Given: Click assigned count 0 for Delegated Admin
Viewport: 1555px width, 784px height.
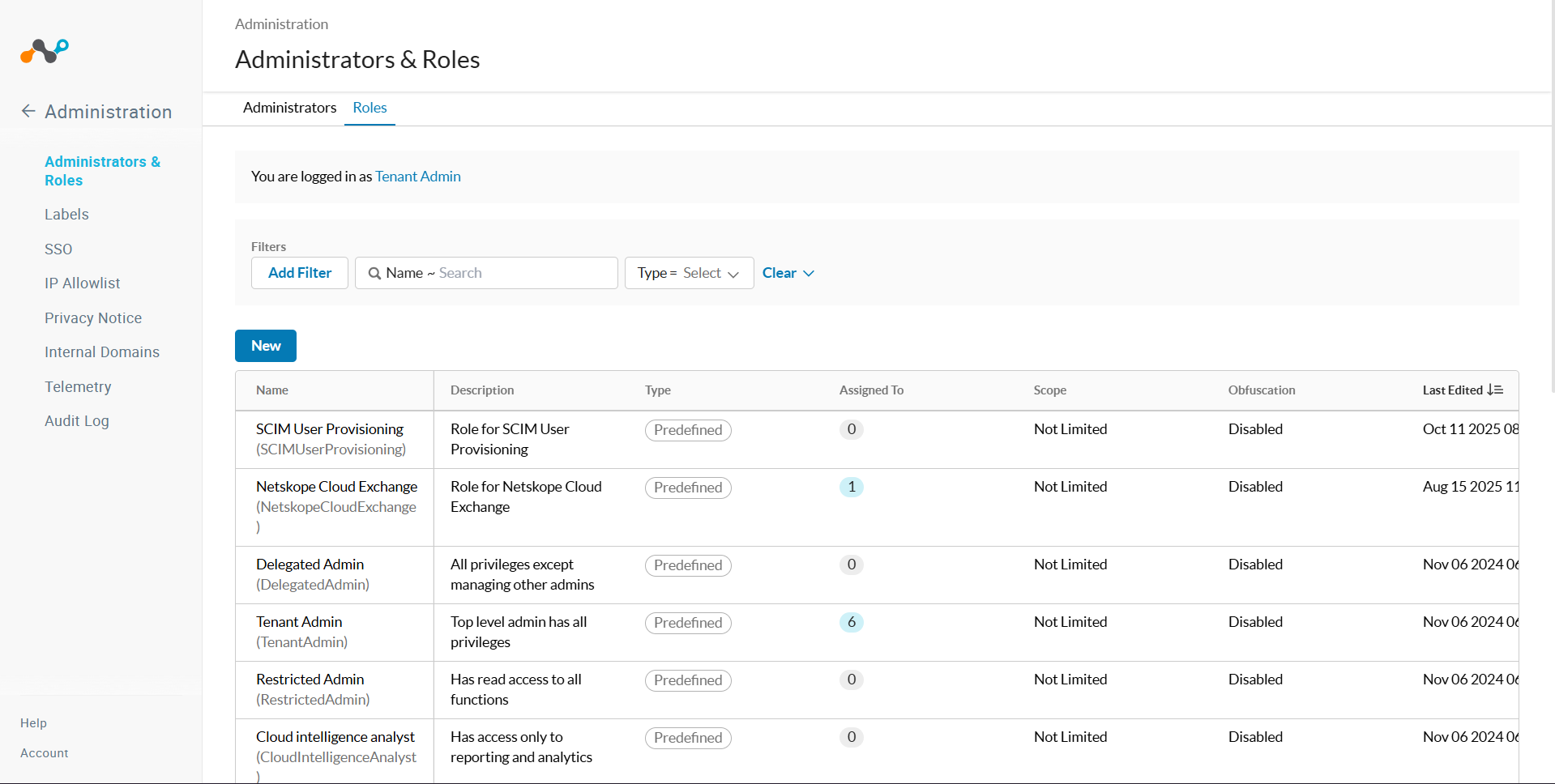Looking at the screenshot, I should [852, 565].
